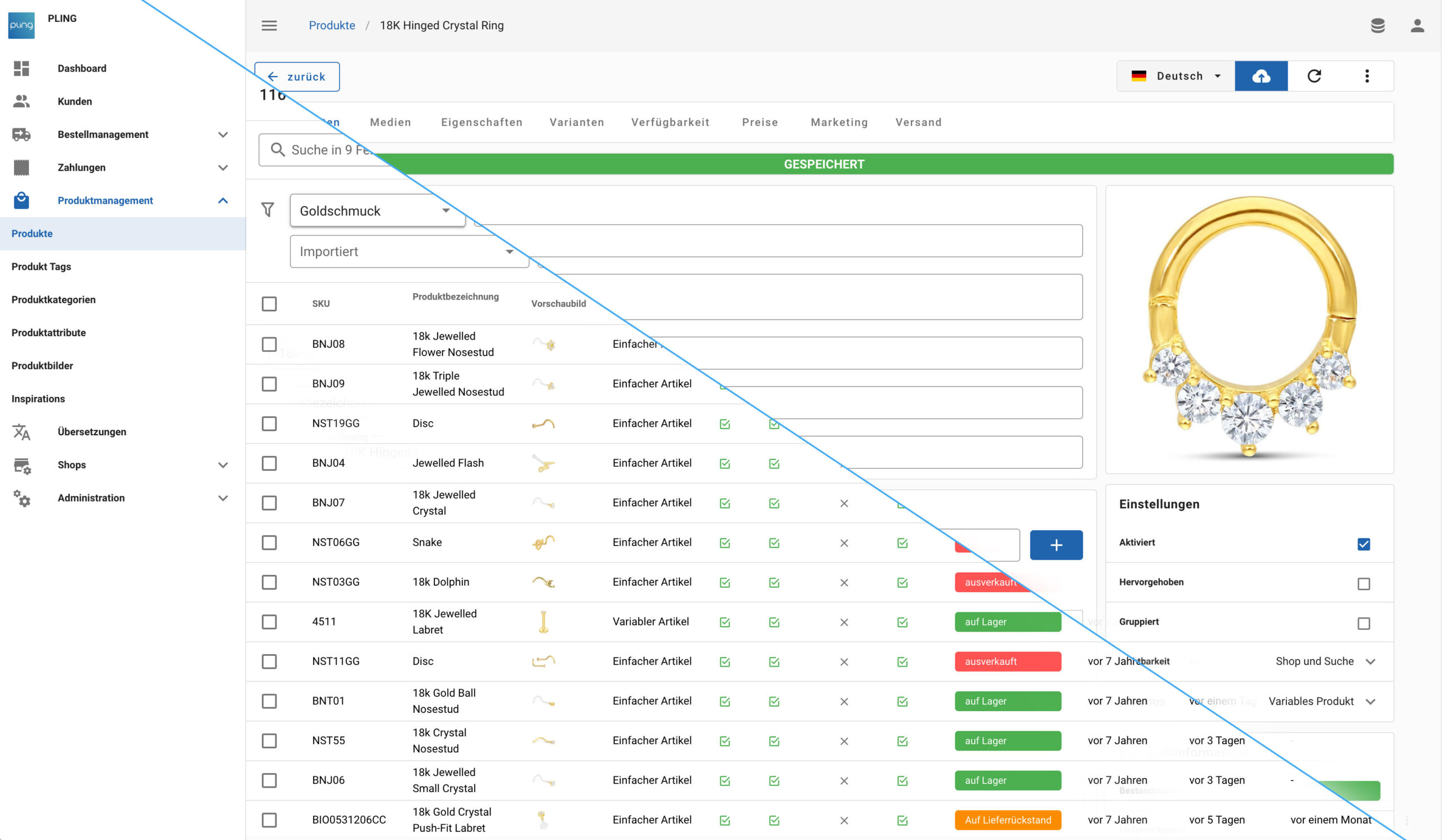Click the cloud upload save icon
The image size is (1442, 840).
click(1261, 76)
